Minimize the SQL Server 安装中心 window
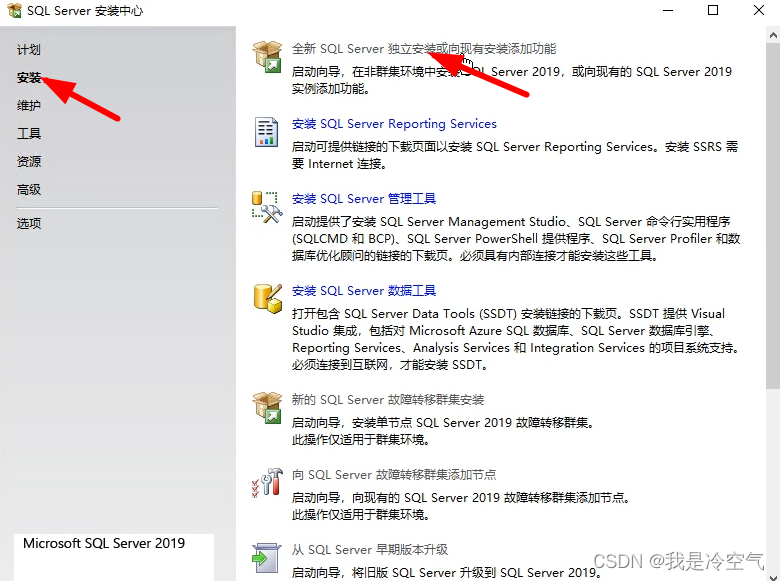The image size is (780, 581). (668, 10)
